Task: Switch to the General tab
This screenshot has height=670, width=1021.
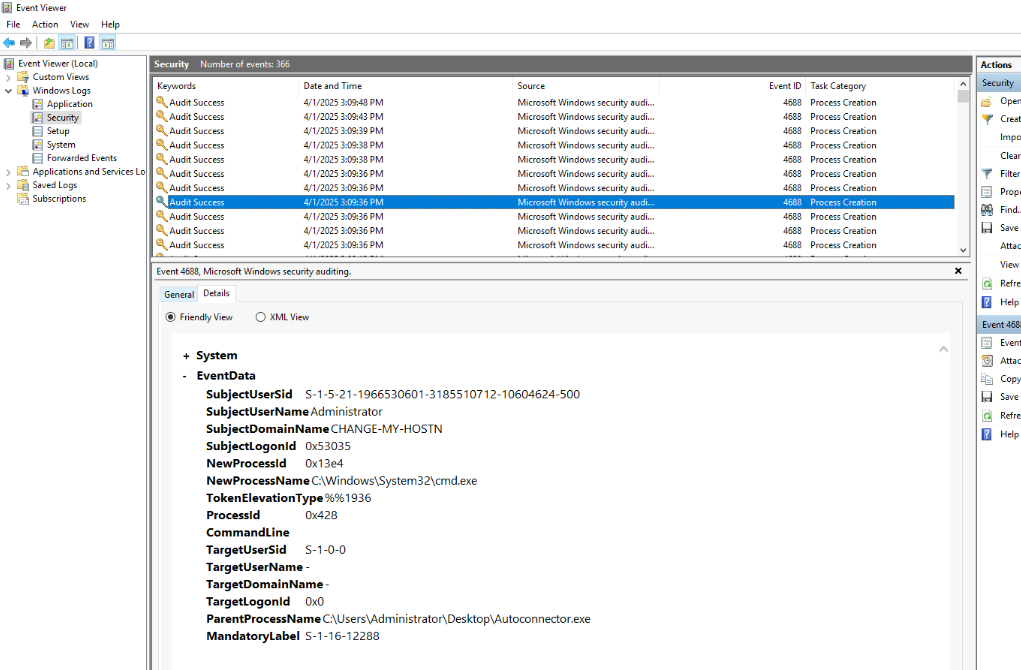Action: point(179,294)
